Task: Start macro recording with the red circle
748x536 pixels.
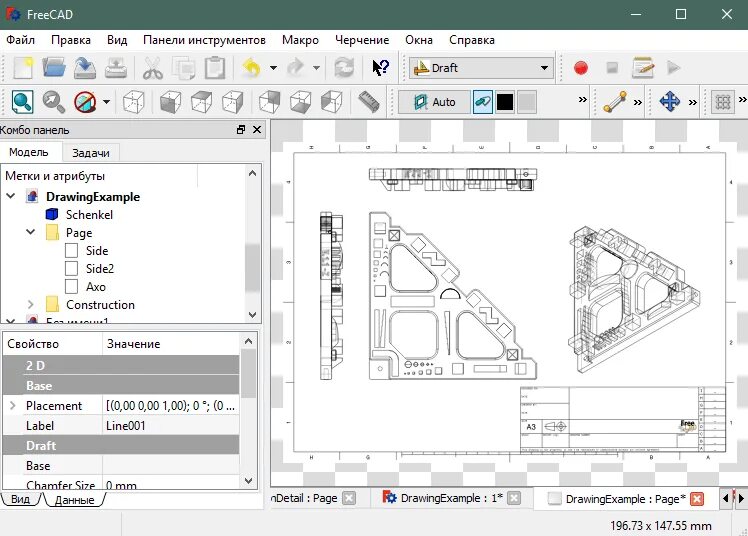Action: click(581, 68)
